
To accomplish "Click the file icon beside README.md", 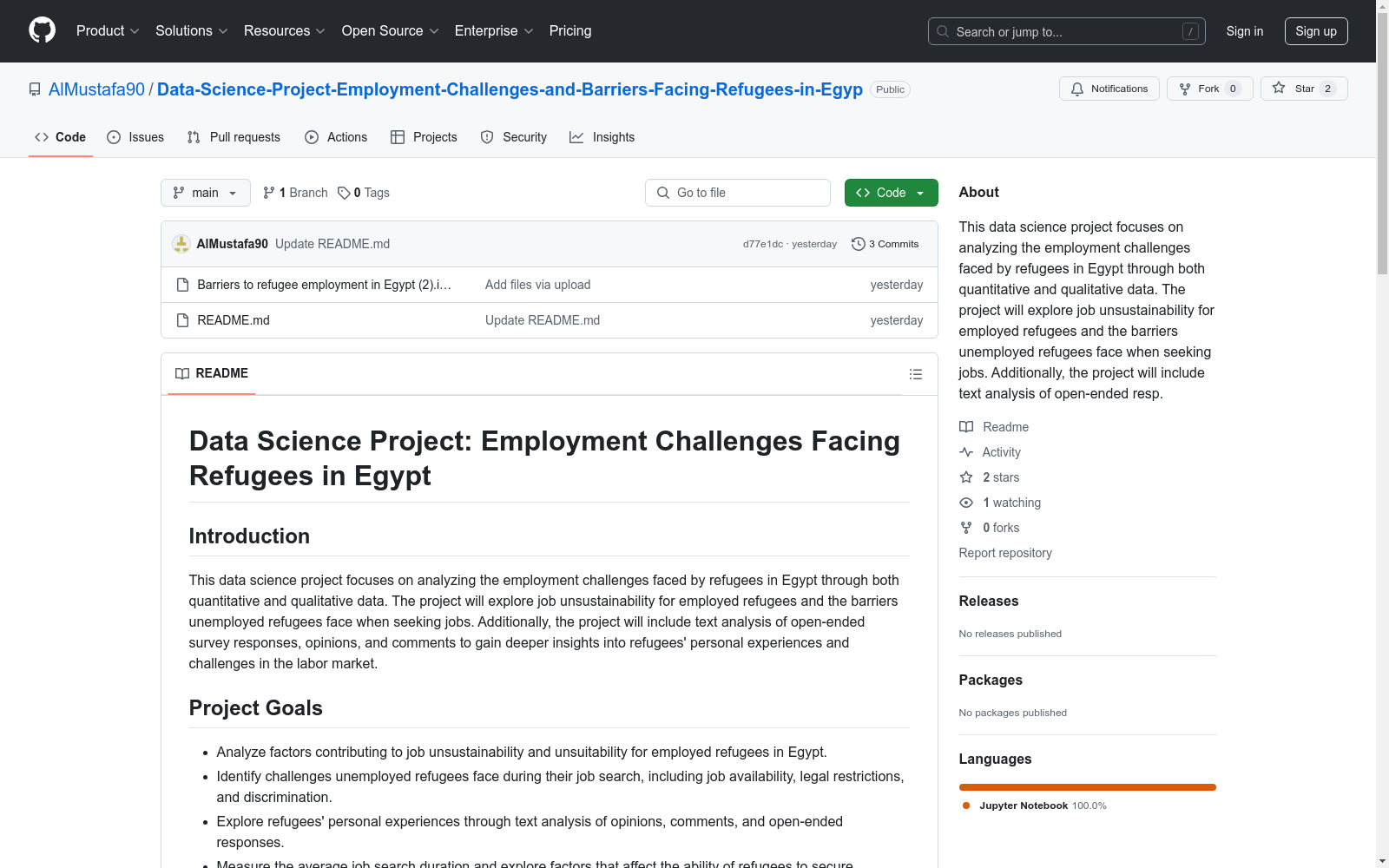I will [182, 320].
